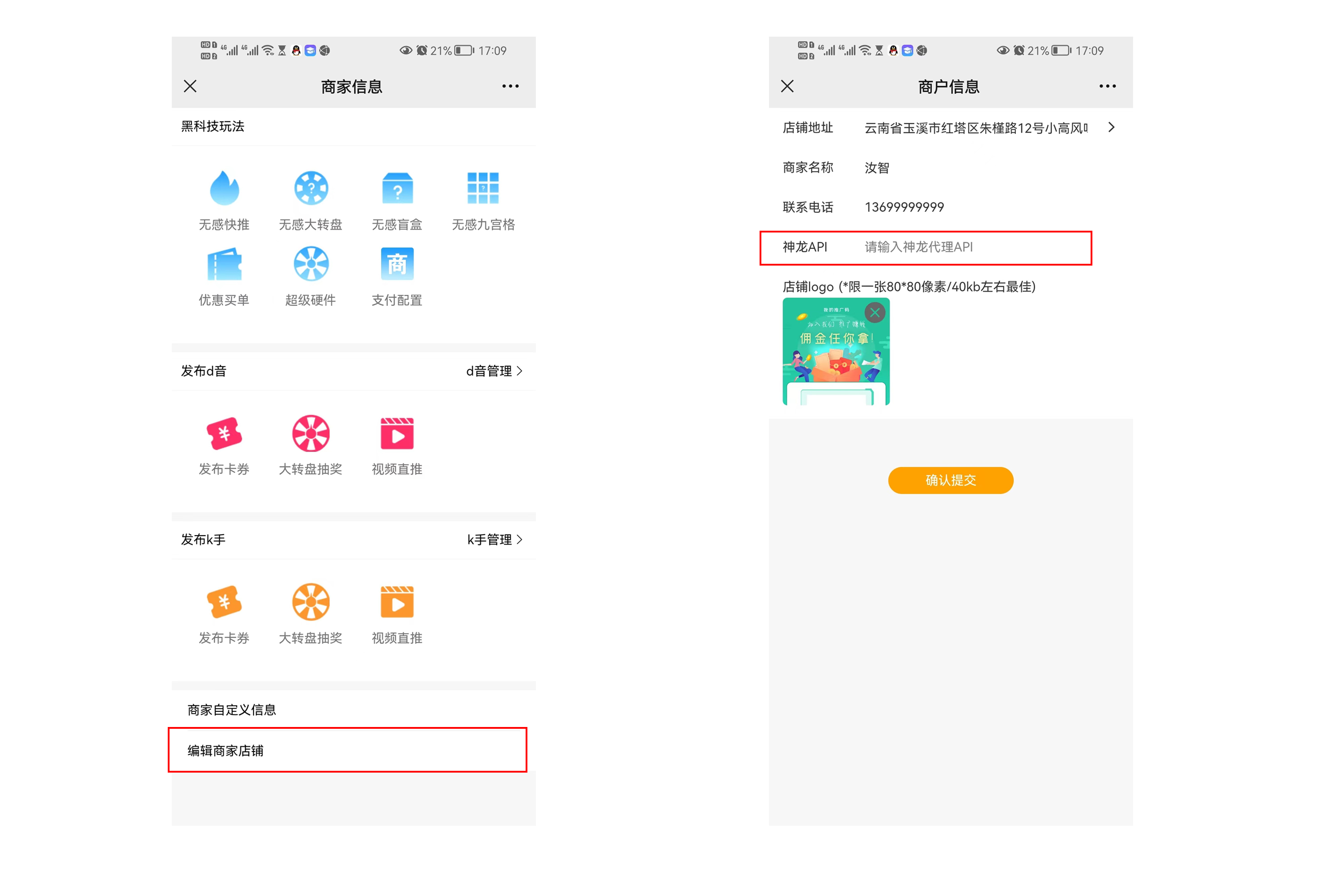Open 无感九宫格 grid icon
The height and width of the screenshot is (896, 1342).
tap(483, 188)
